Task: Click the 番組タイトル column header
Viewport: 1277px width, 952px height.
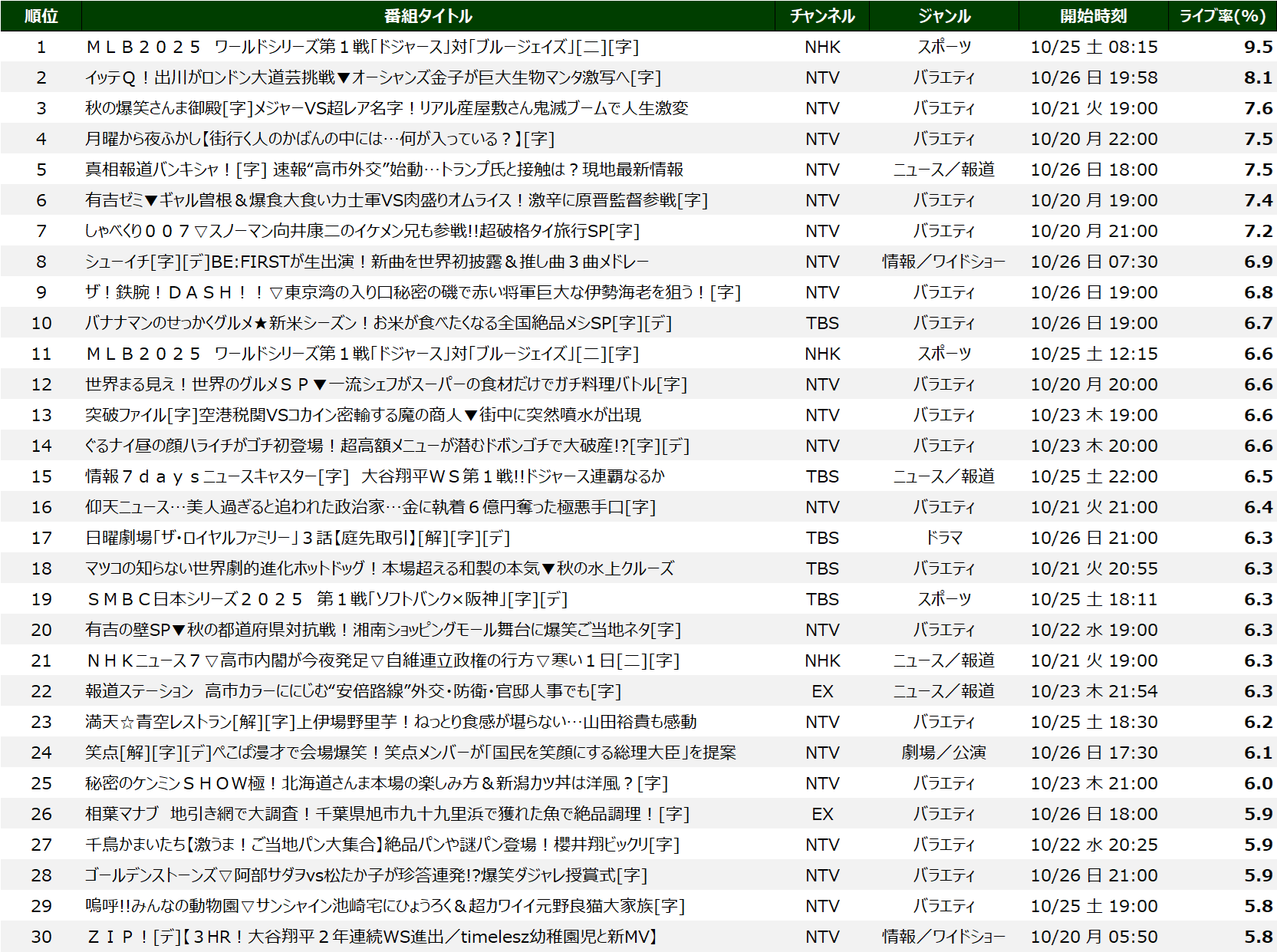Action: (x=428, y=16)
